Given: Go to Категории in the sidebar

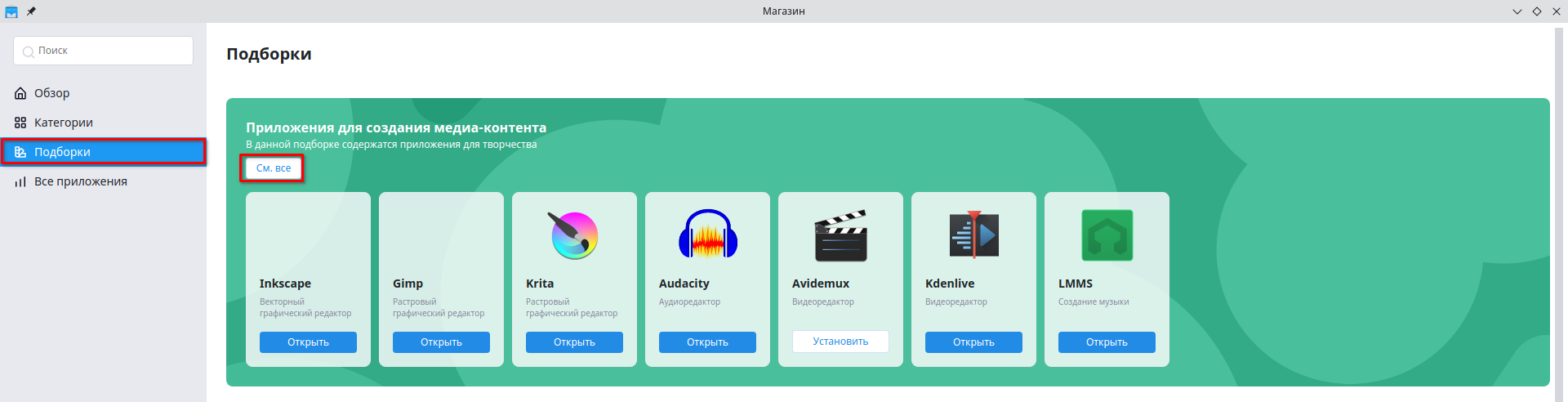Looking at the screenshot, I should click(x=63, y=123).
